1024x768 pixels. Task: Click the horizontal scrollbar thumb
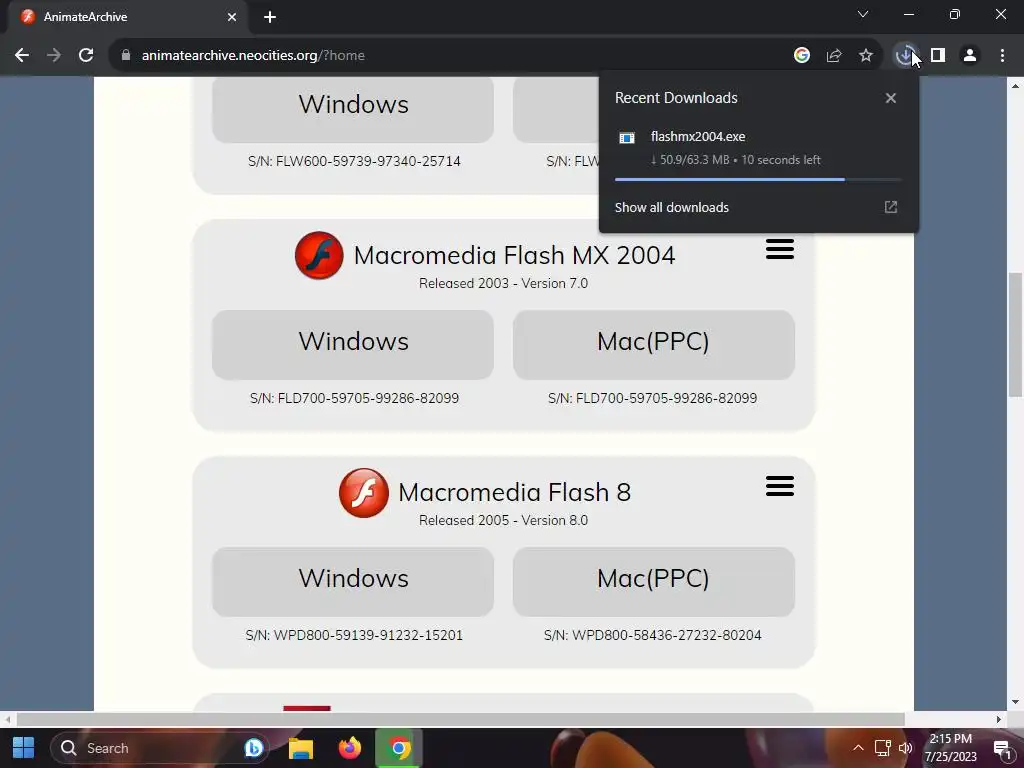(460, 719)
